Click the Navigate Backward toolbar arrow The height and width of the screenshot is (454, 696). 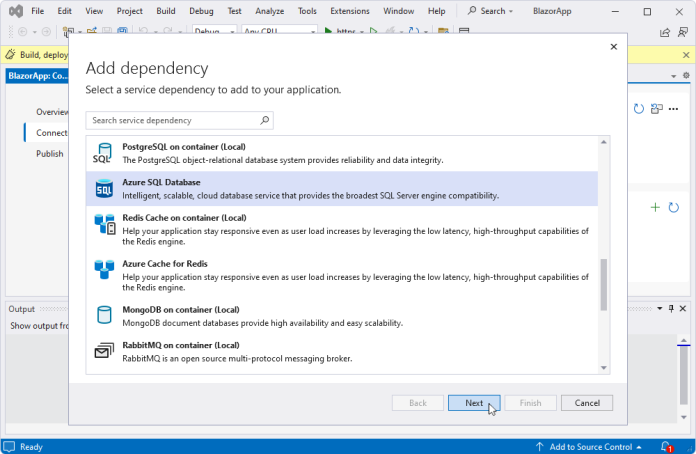(23, 32)
